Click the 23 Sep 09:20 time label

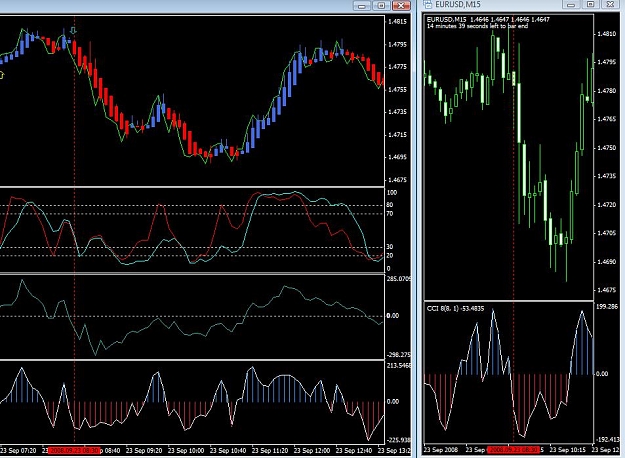click(144, 451)
